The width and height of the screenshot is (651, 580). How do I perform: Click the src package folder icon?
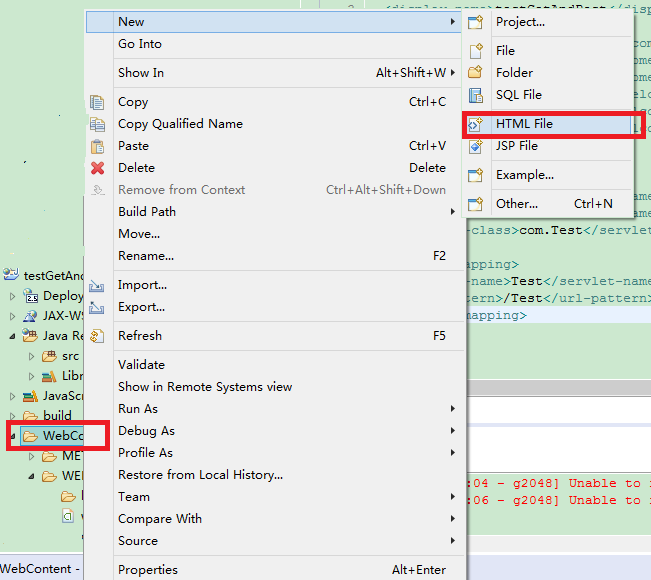coord(49,356)
